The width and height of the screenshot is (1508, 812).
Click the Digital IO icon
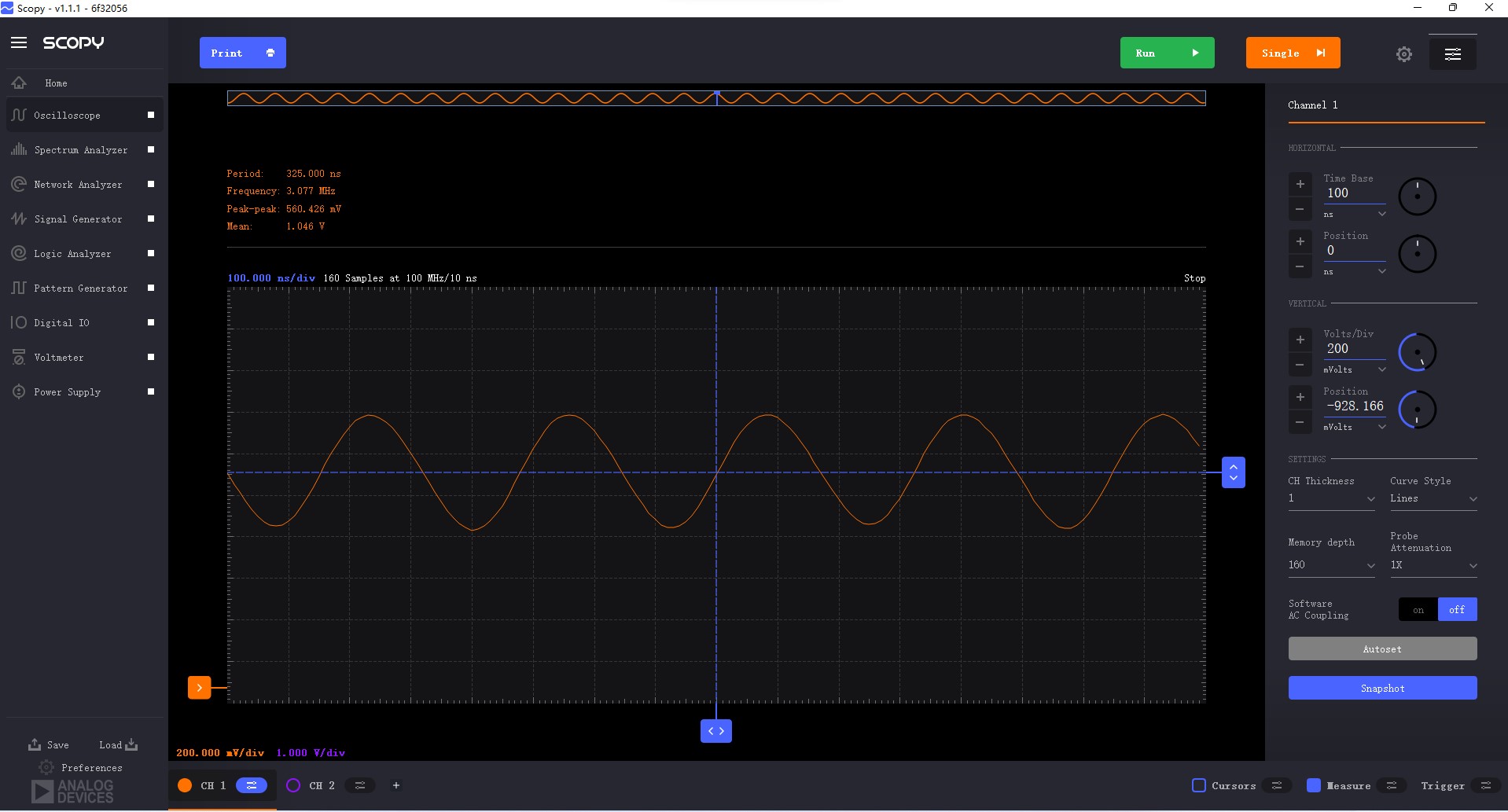coord(19,322)
